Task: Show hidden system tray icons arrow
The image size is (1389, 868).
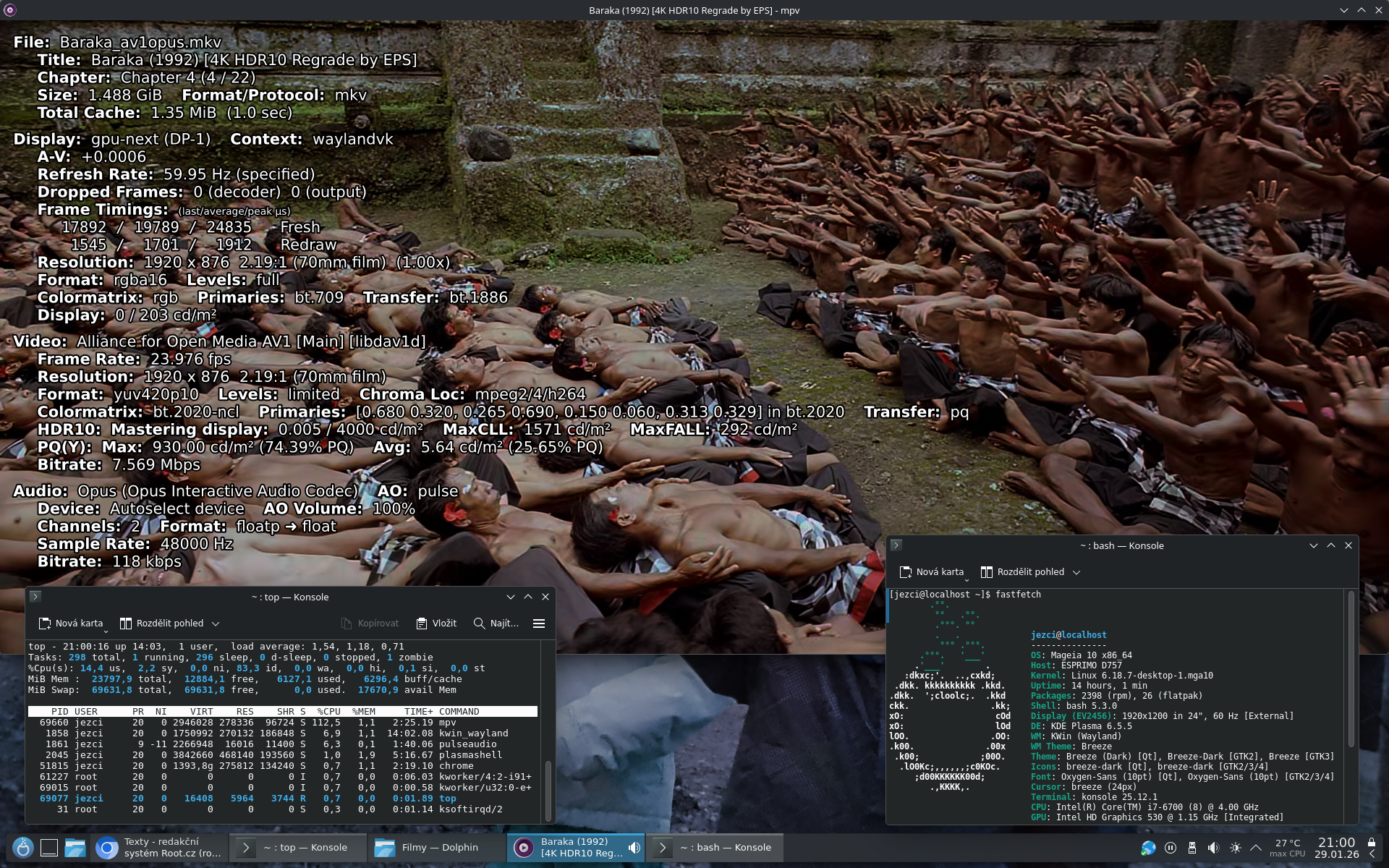Action: [x=1256, y=847]
